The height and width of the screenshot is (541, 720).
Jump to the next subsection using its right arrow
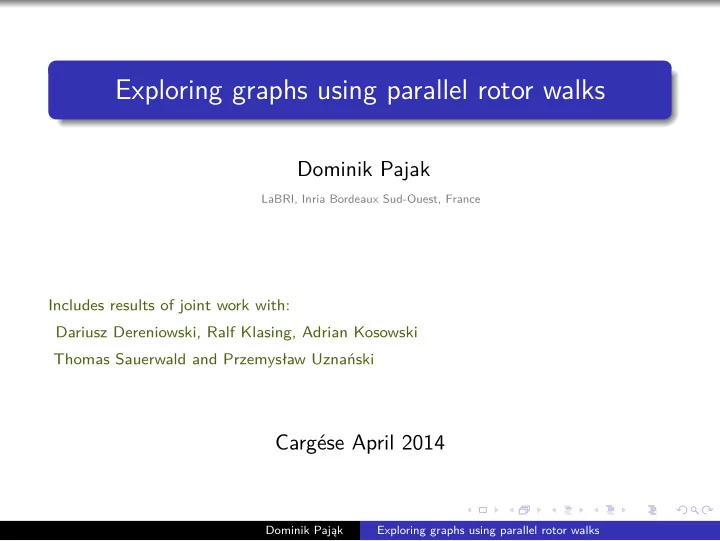pyautogui.click(x=581, y=510)
